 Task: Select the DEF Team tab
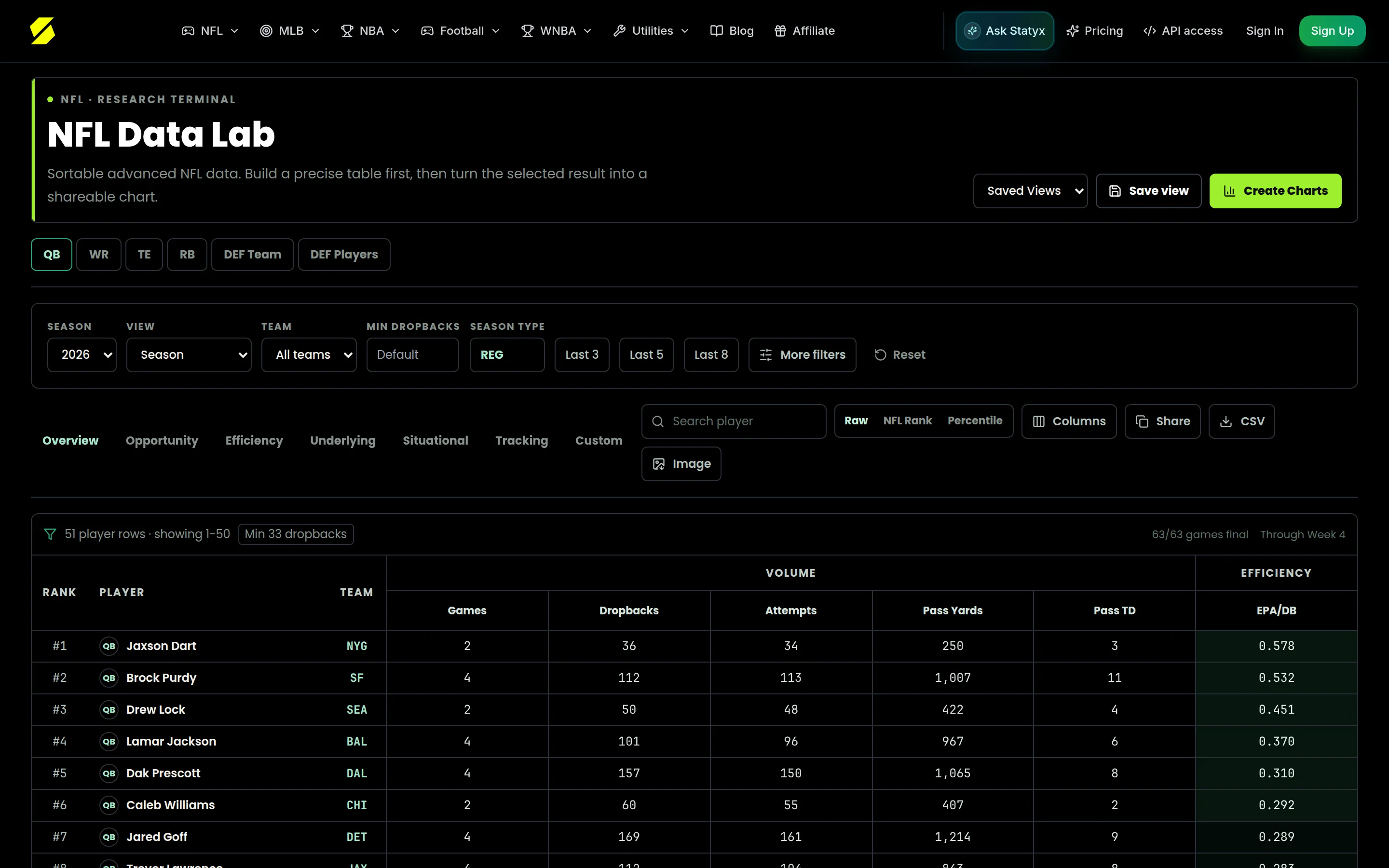point(253,254)
